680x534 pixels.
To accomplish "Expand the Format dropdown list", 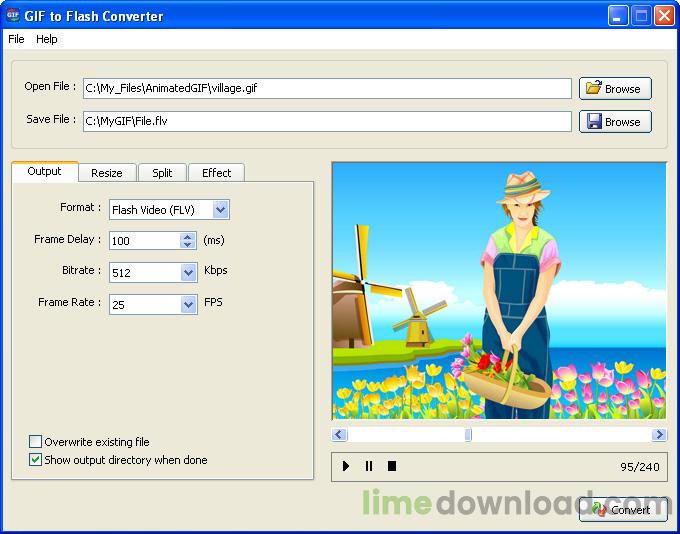I will coord(221,210).
